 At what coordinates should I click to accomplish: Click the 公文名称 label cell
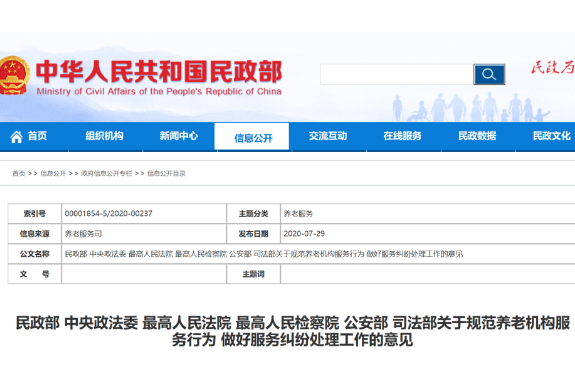pos(35,254)
